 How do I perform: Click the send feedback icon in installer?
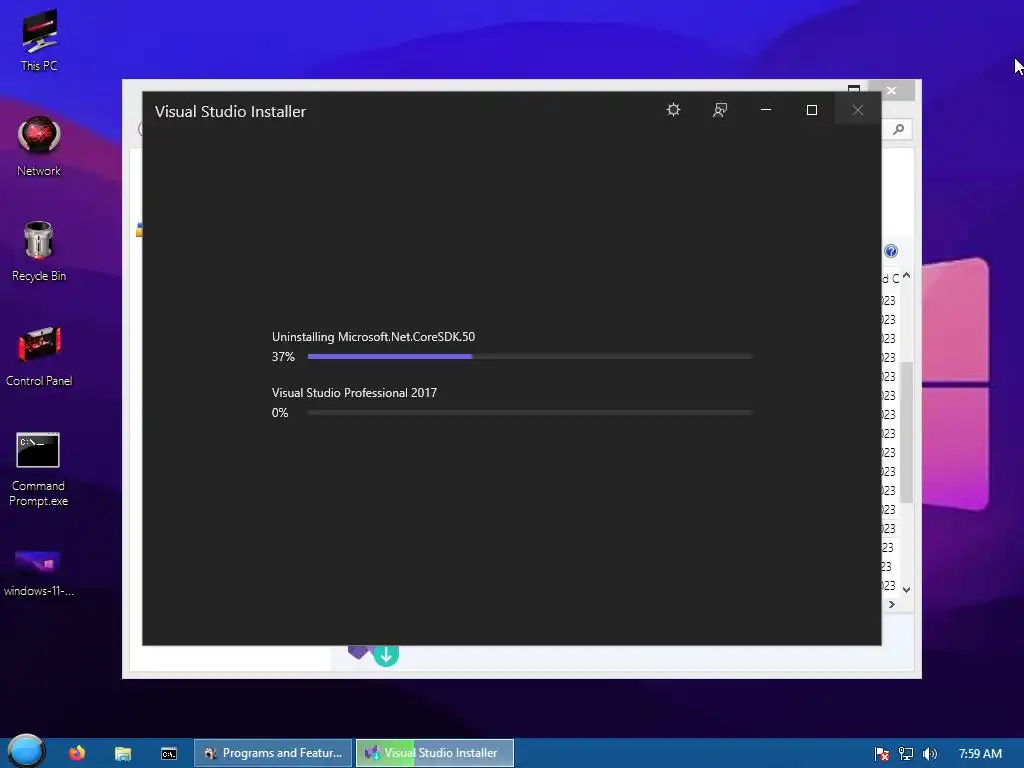[720, 110]
